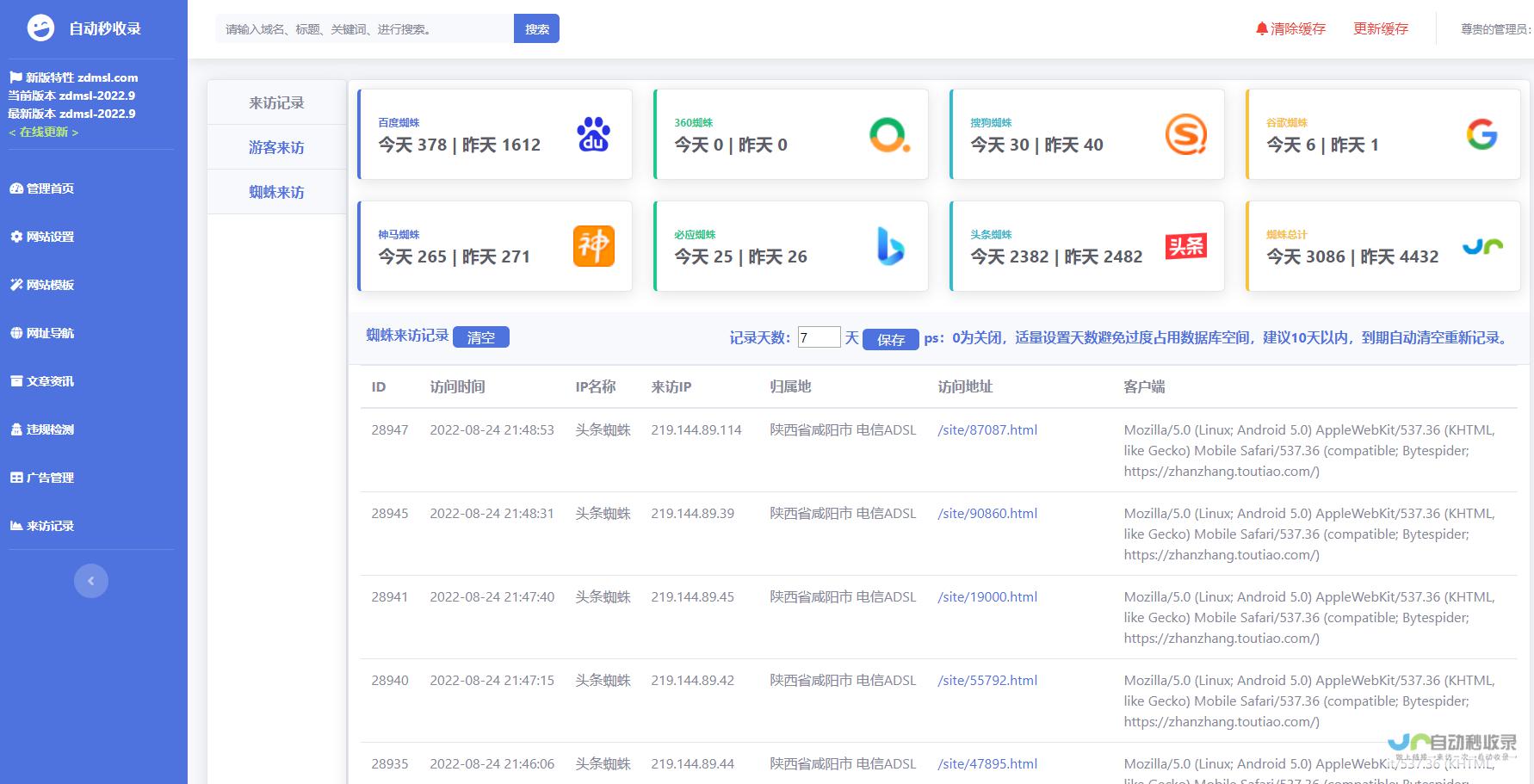Click the 新版特性 zdmsl.com link

coord(73,77)
